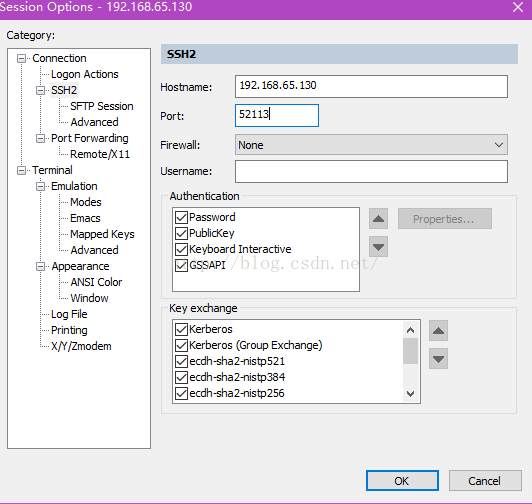Open the Log File category
Image resolution: width=532 pixels, height=504 pixels.
(x=69, y=315)
